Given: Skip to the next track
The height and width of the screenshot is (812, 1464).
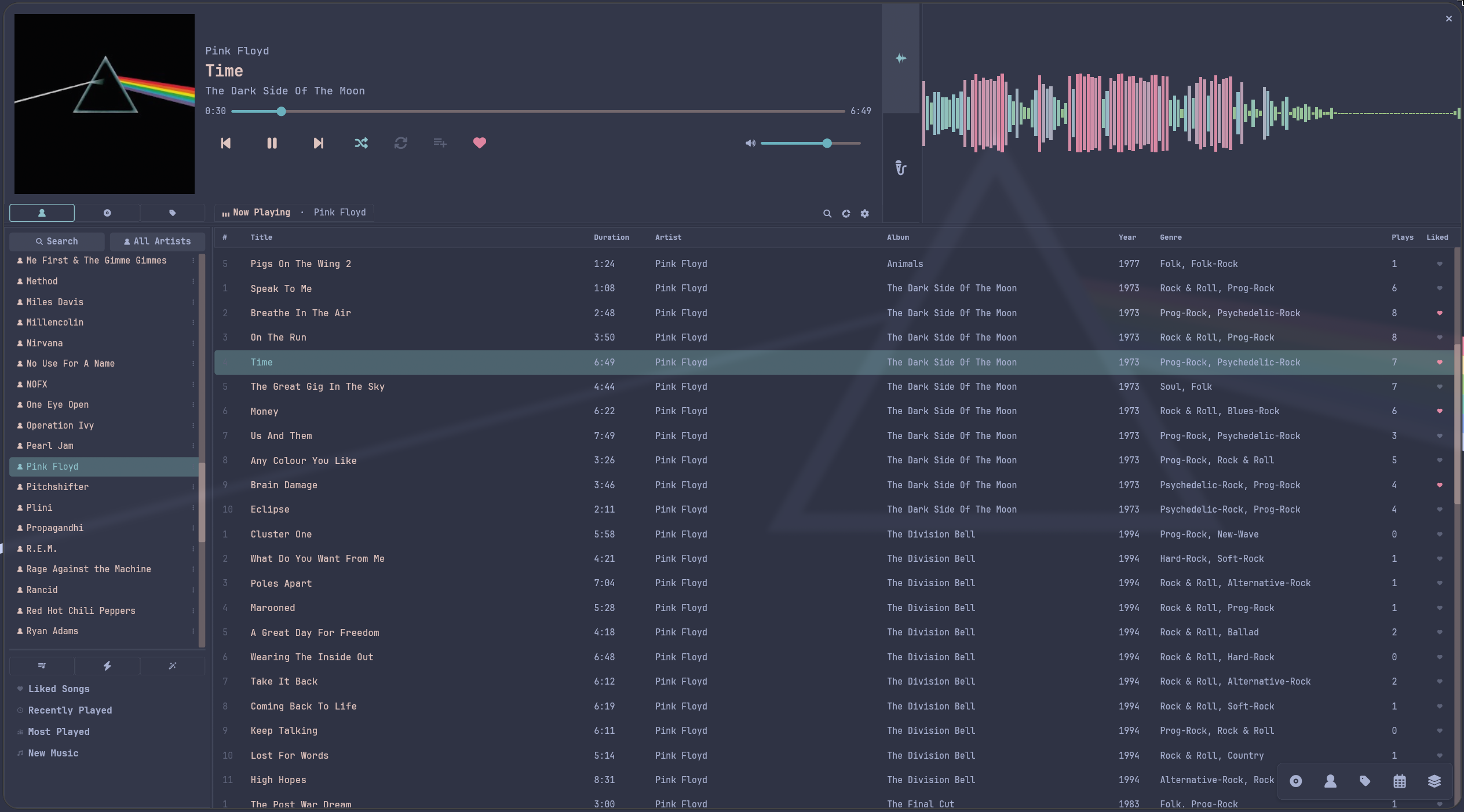Looking at the screenshot, I should pos(318,143).
